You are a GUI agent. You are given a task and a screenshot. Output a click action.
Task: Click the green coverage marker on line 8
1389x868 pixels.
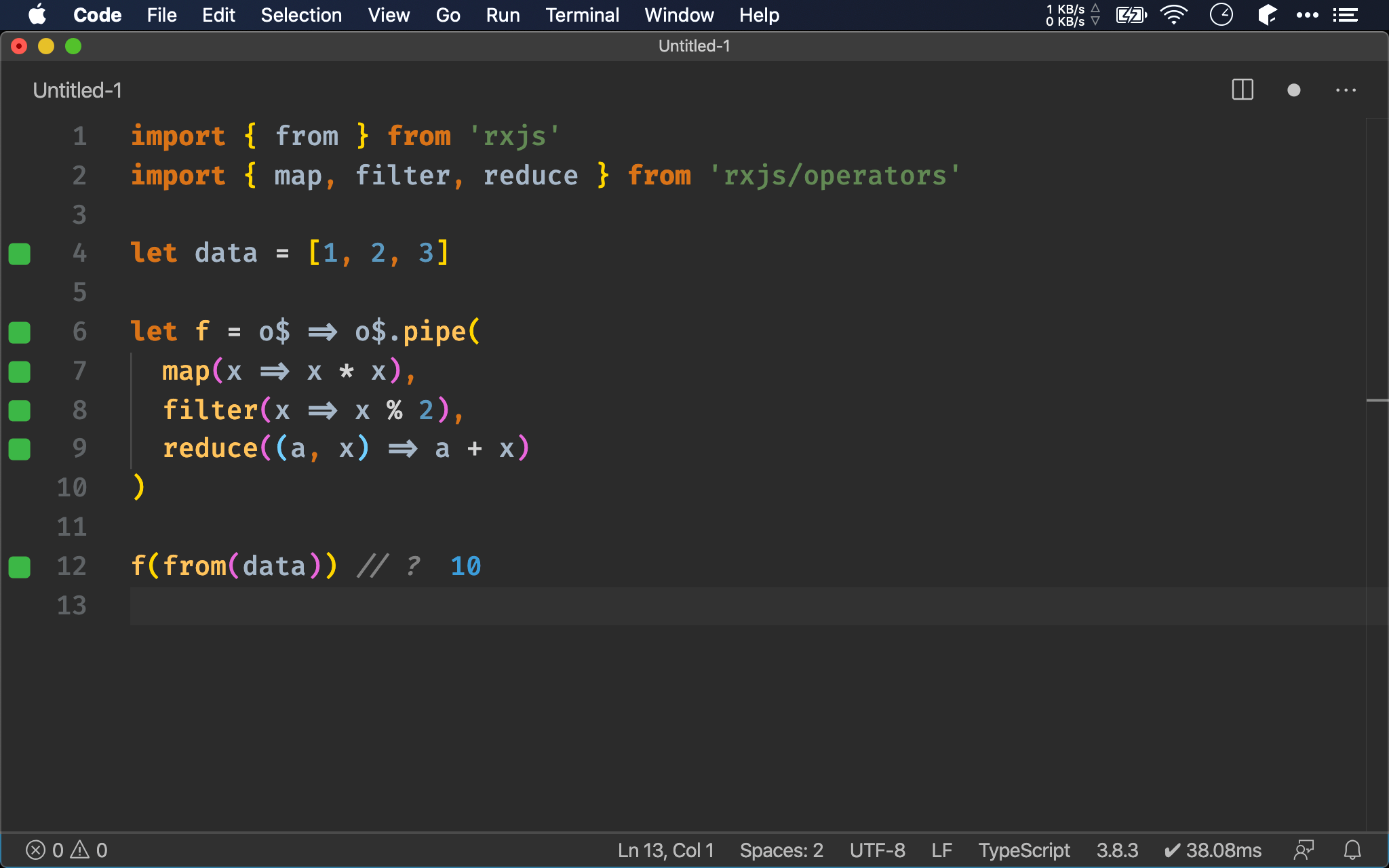pyautogui.click(x=20, y=410)
